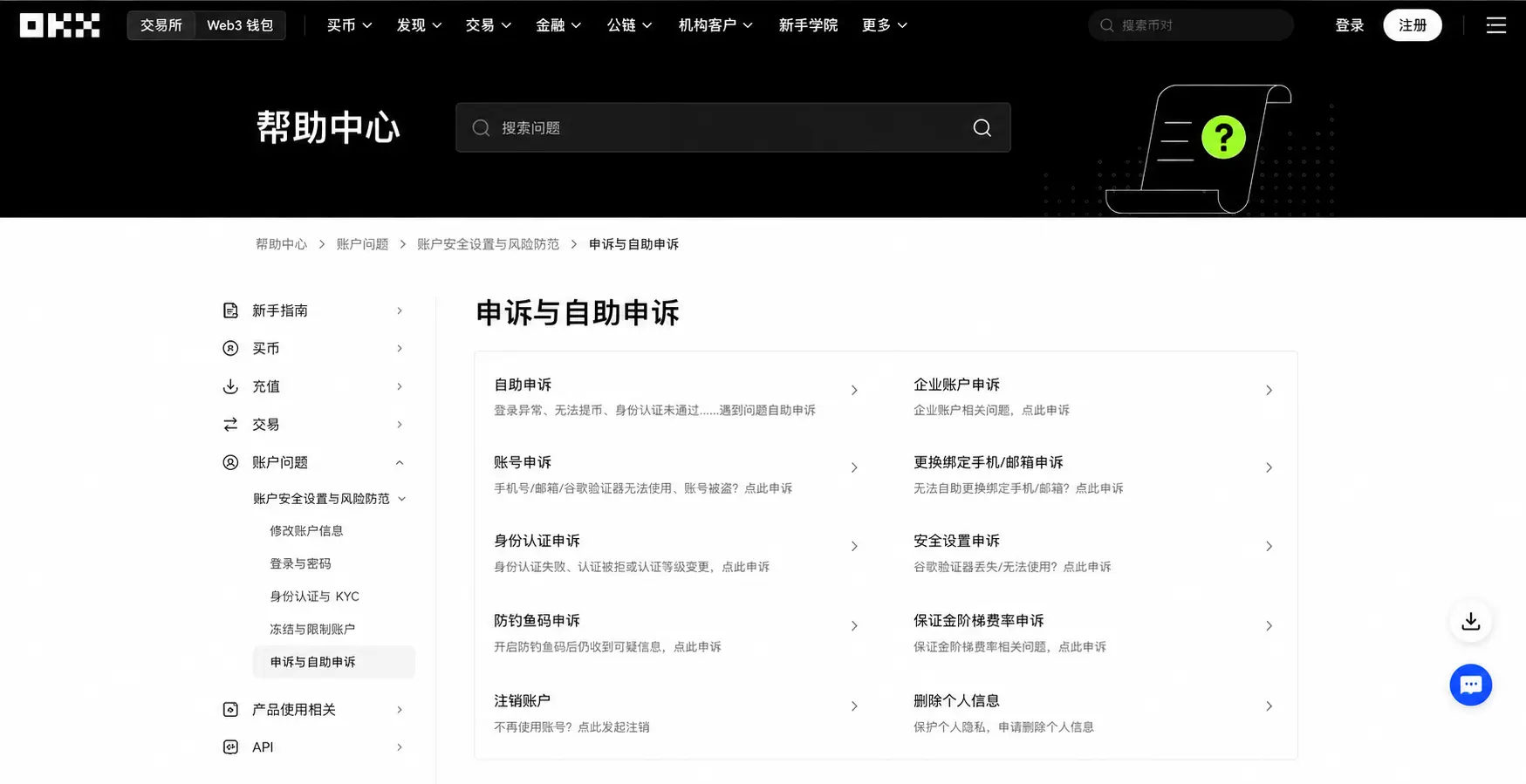Select 申诉与自助申诉 in sidebar
This screenshot has height=784, width=1526.
333,662
